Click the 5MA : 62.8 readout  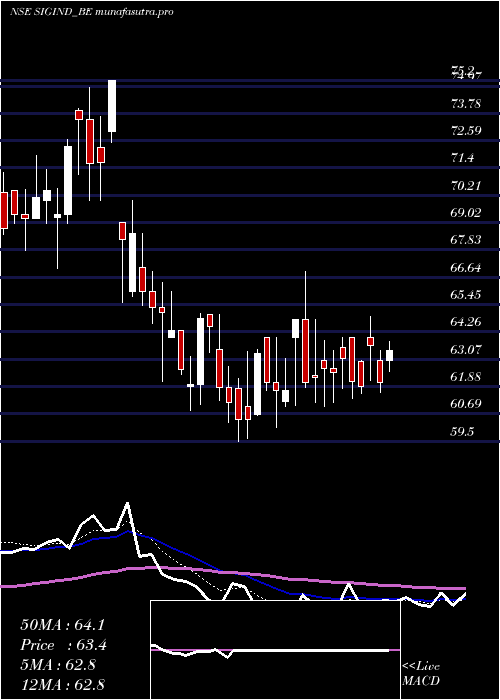coord(57,665)
